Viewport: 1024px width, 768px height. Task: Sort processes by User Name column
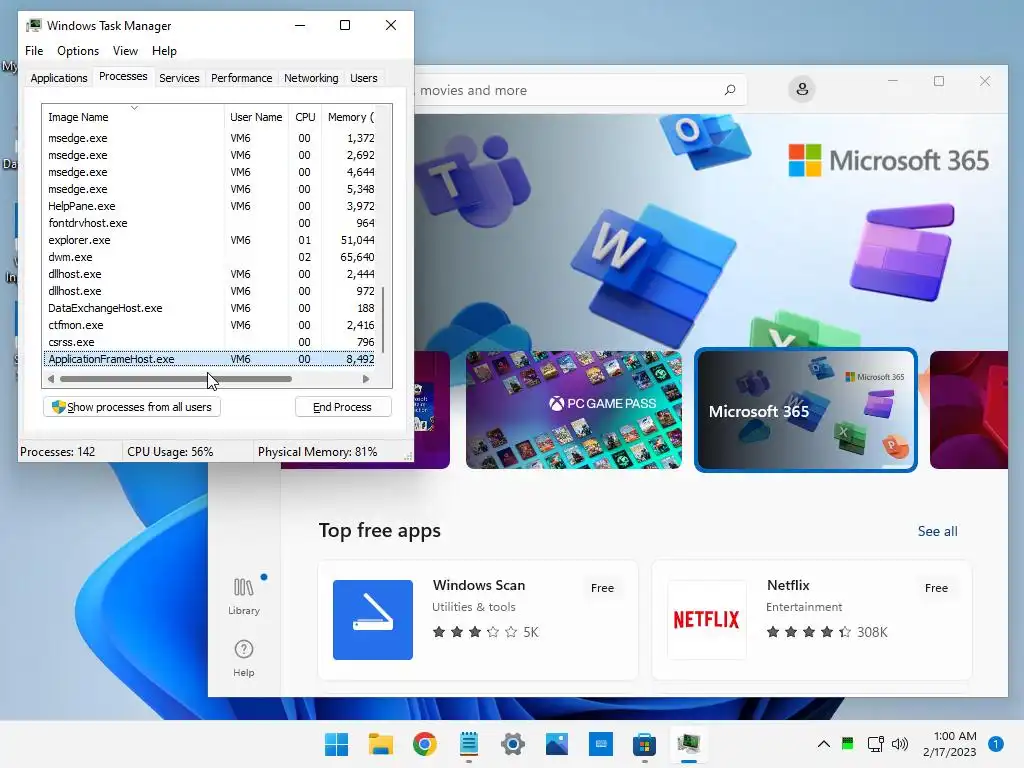(256, 117)
